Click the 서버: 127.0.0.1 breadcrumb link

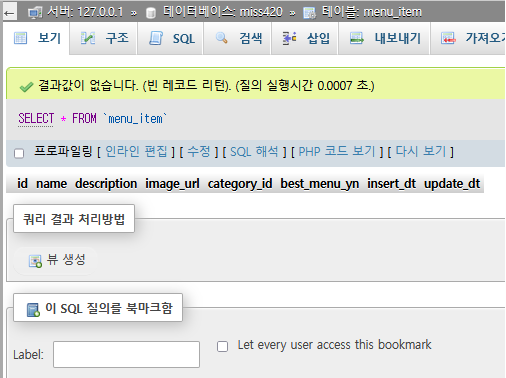(x=85, y=13)
